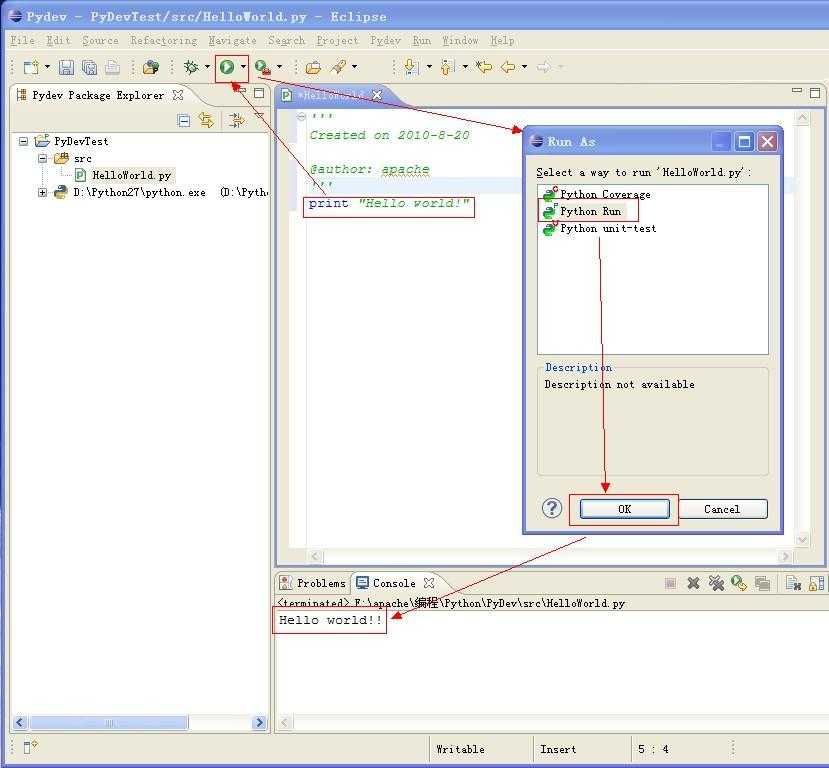Click Cancel in Run As dialog

point(722,509)
